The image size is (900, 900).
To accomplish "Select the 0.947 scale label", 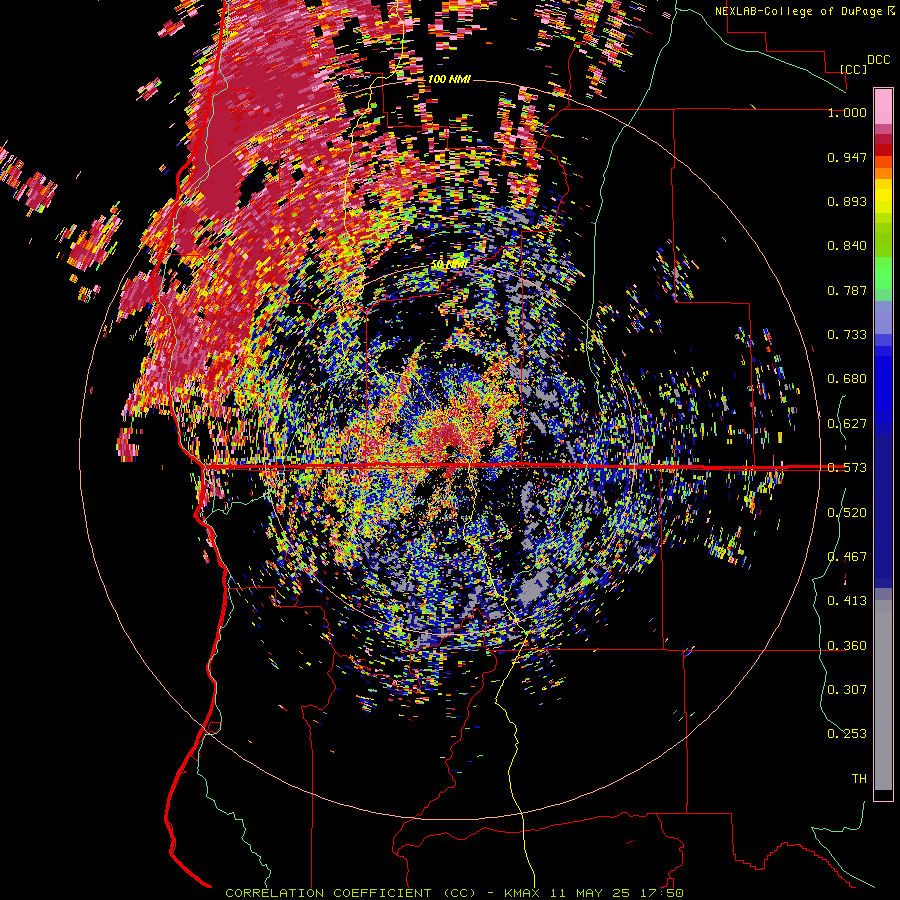I will (x=847, y=157).
